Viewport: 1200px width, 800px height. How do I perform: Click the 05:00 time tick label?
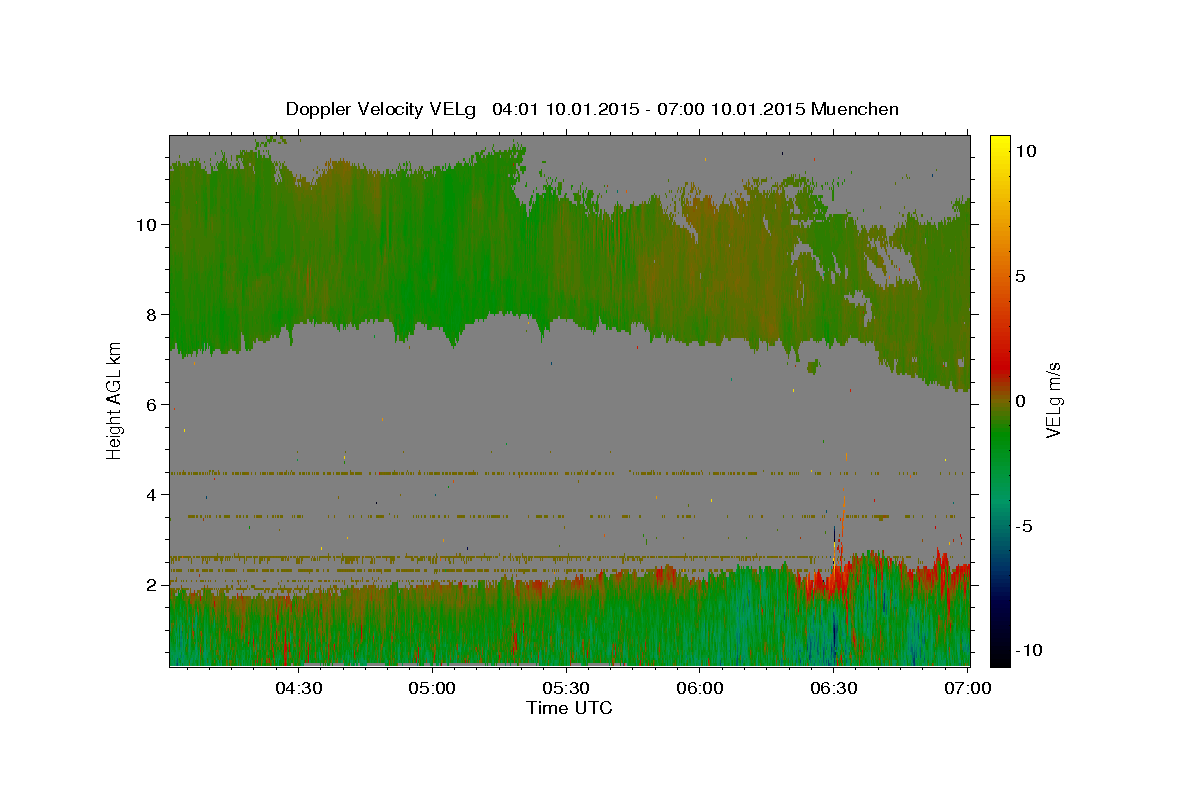(433, 688)
